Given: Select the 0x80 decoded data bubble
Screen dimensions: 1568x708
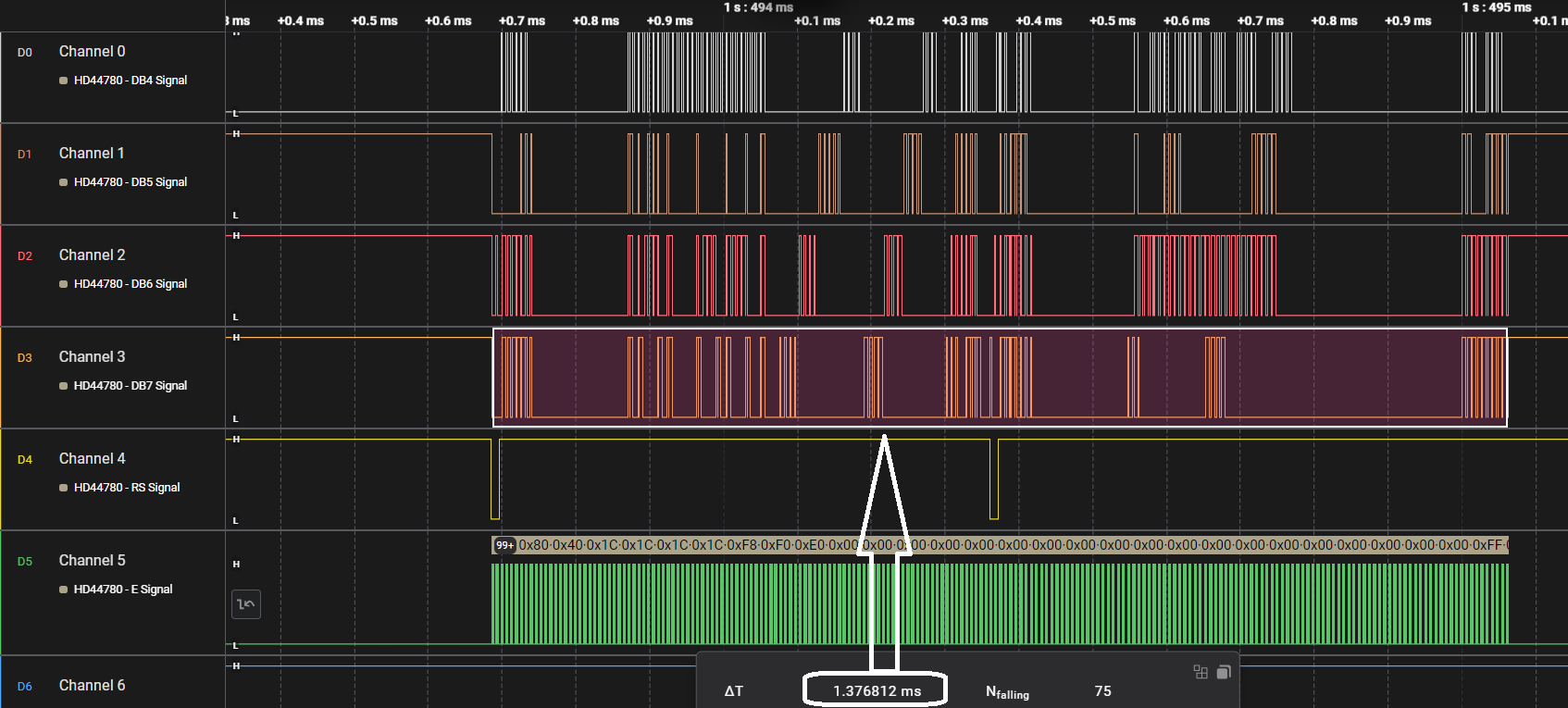Looking at the screenshot, I should [533, 545].
